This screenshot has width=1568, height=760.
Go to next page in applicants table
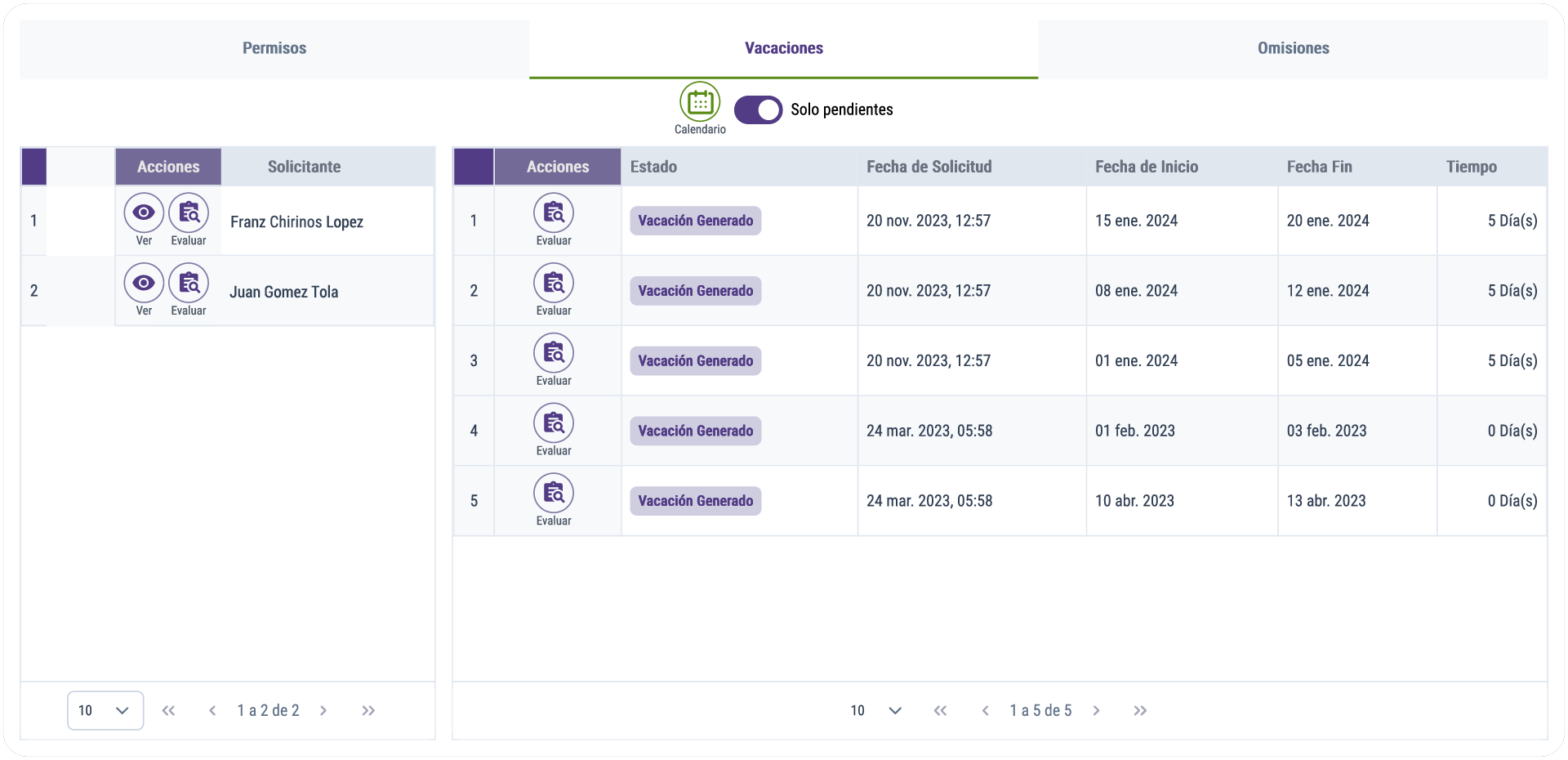point(323,710)
